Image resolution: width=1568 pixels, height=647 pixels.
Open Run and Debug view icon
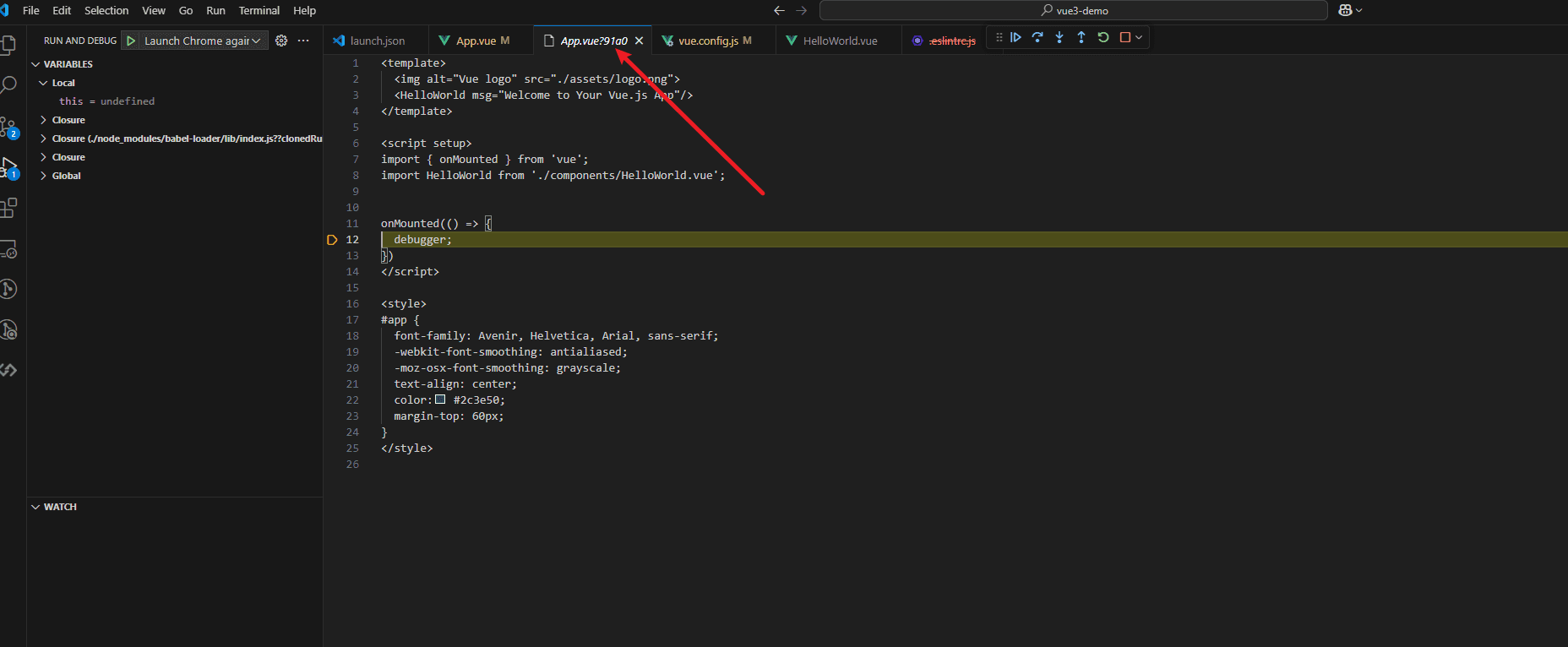(8, 167)
